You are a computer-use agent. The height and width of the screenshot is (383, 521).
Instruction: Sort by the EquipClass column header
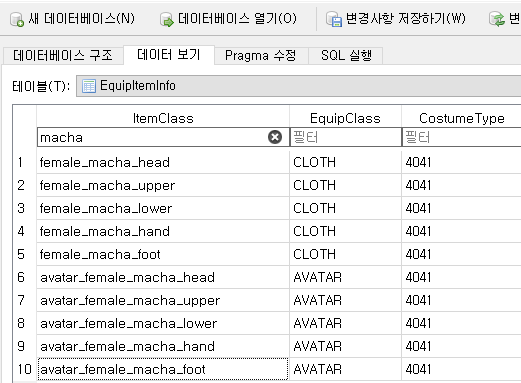[x=345, y=118]
